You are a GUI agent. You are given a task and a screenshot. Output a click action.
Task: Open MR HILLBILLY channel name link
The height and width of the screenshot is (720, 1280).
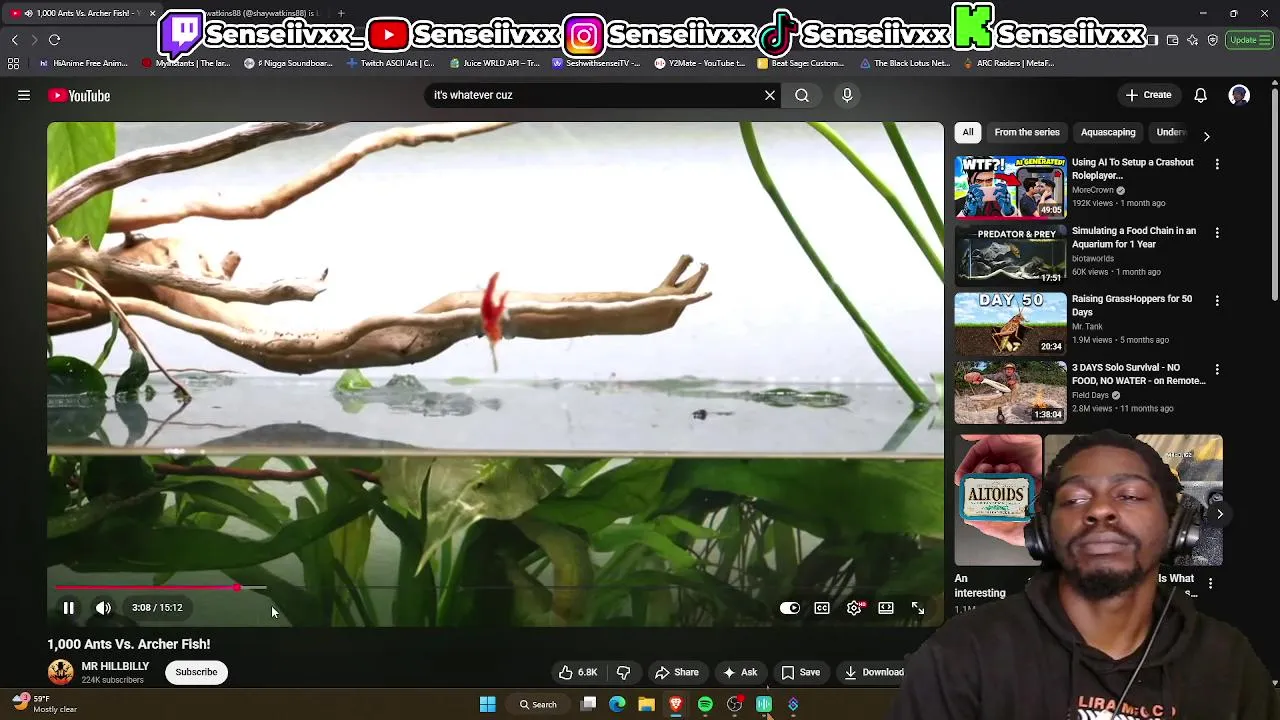click(x=115, y=666)
